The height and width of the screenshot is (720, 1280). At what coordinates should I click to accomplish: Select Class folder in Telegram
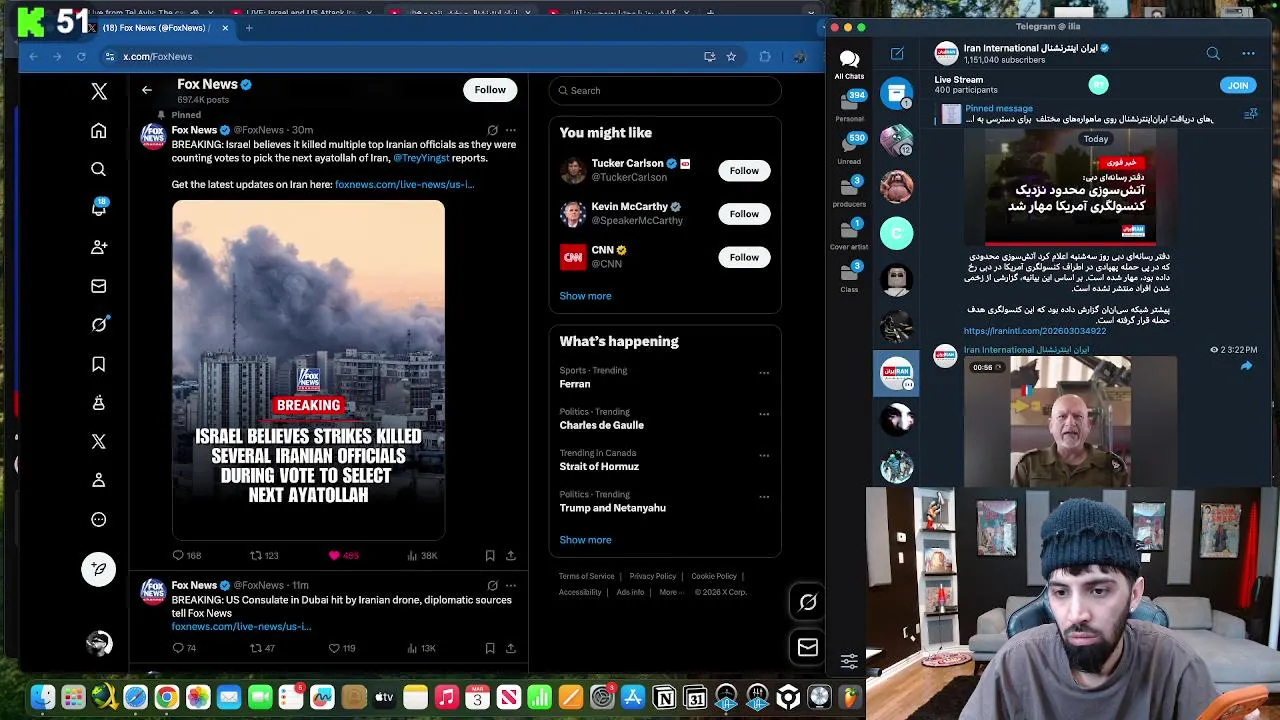pos(849,277)
